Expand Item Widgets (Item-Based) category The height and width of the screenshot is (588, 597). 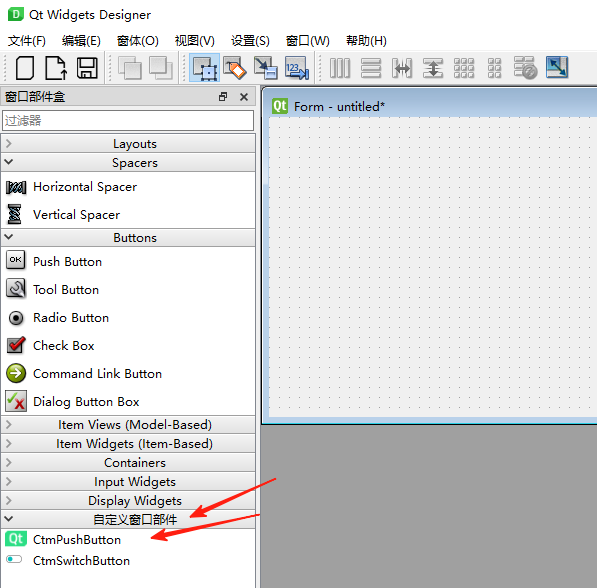(128, 444)
